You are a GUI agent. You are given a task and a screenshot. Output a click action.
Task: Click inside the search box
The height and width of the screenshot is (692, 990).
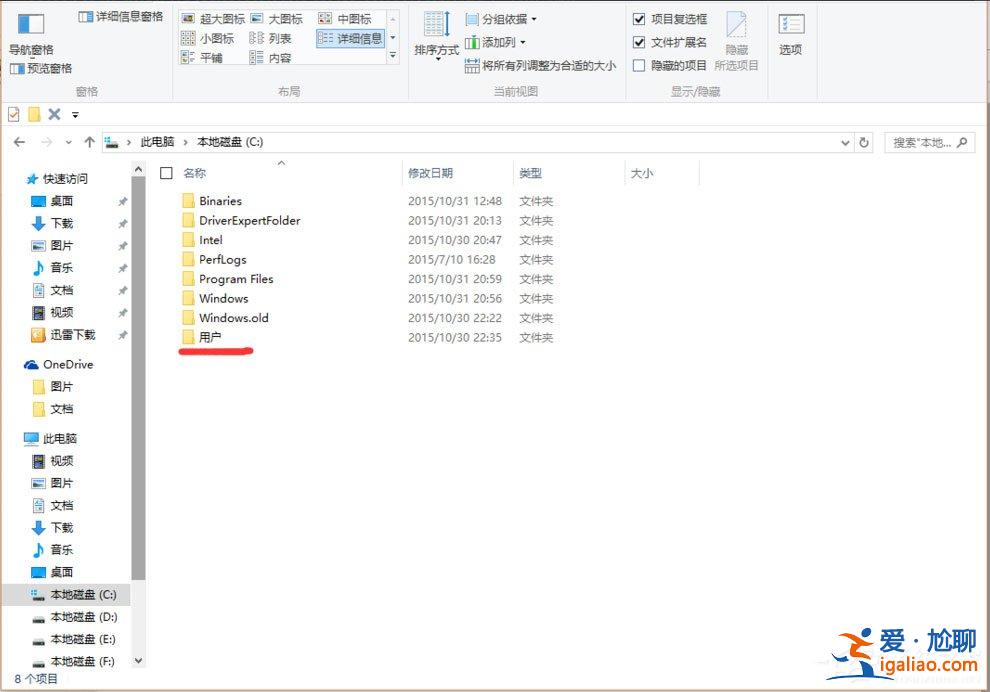925,142
